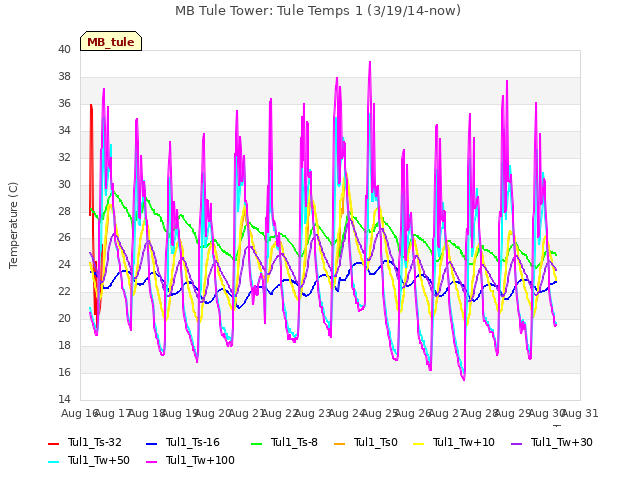Click the 14 y-axis tick label
The height and width of the screenshot is (480, 640).
point(64,399)
